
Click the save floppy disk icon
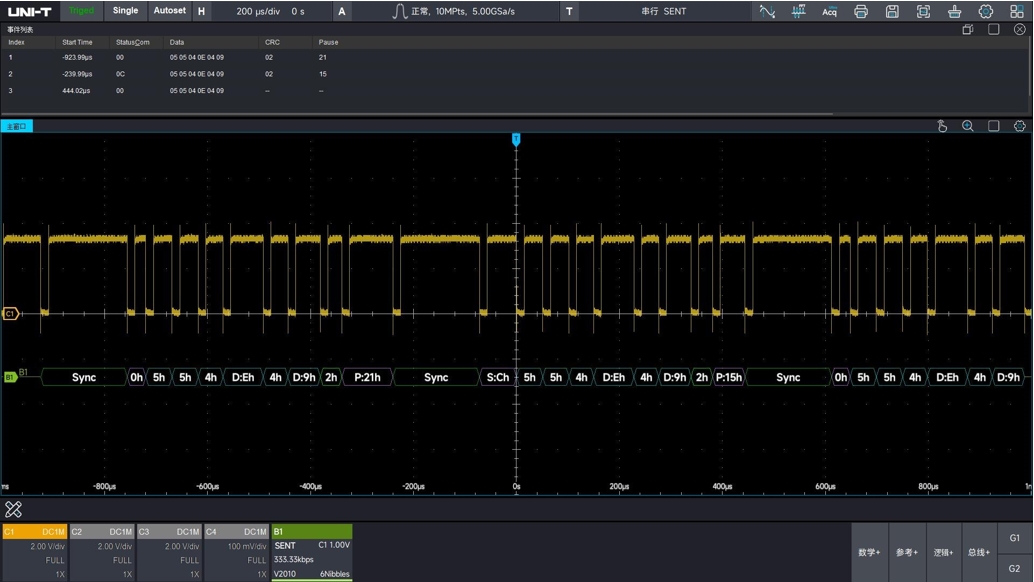point(892,11)
